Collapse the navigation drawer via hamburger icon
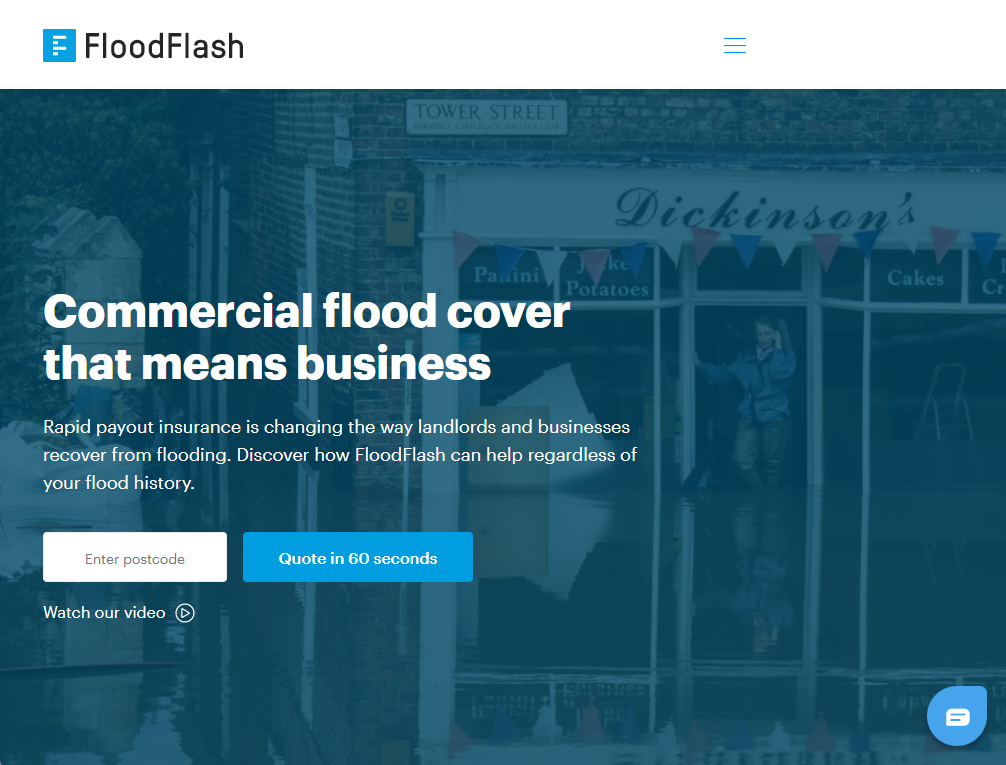The height and width of the screenshot is (765, 1006). pyautogui.click(x=734, y=45)
